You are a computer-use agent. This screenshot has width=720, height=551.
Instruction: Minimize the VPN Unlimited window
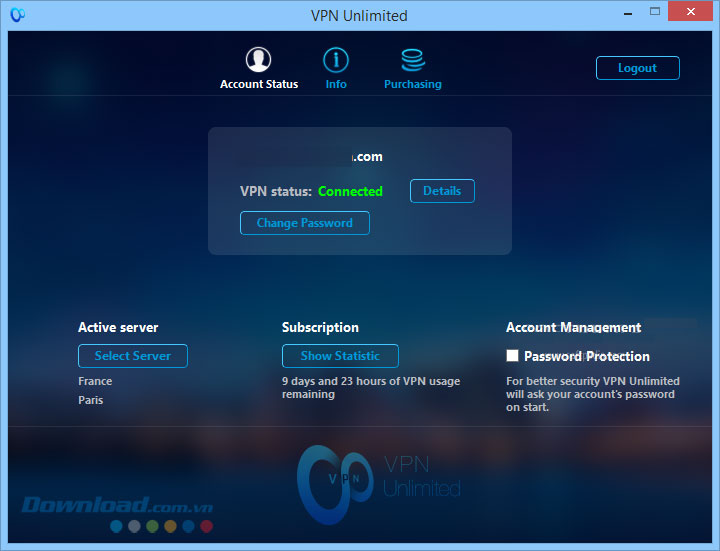click(x=625, y=13)
